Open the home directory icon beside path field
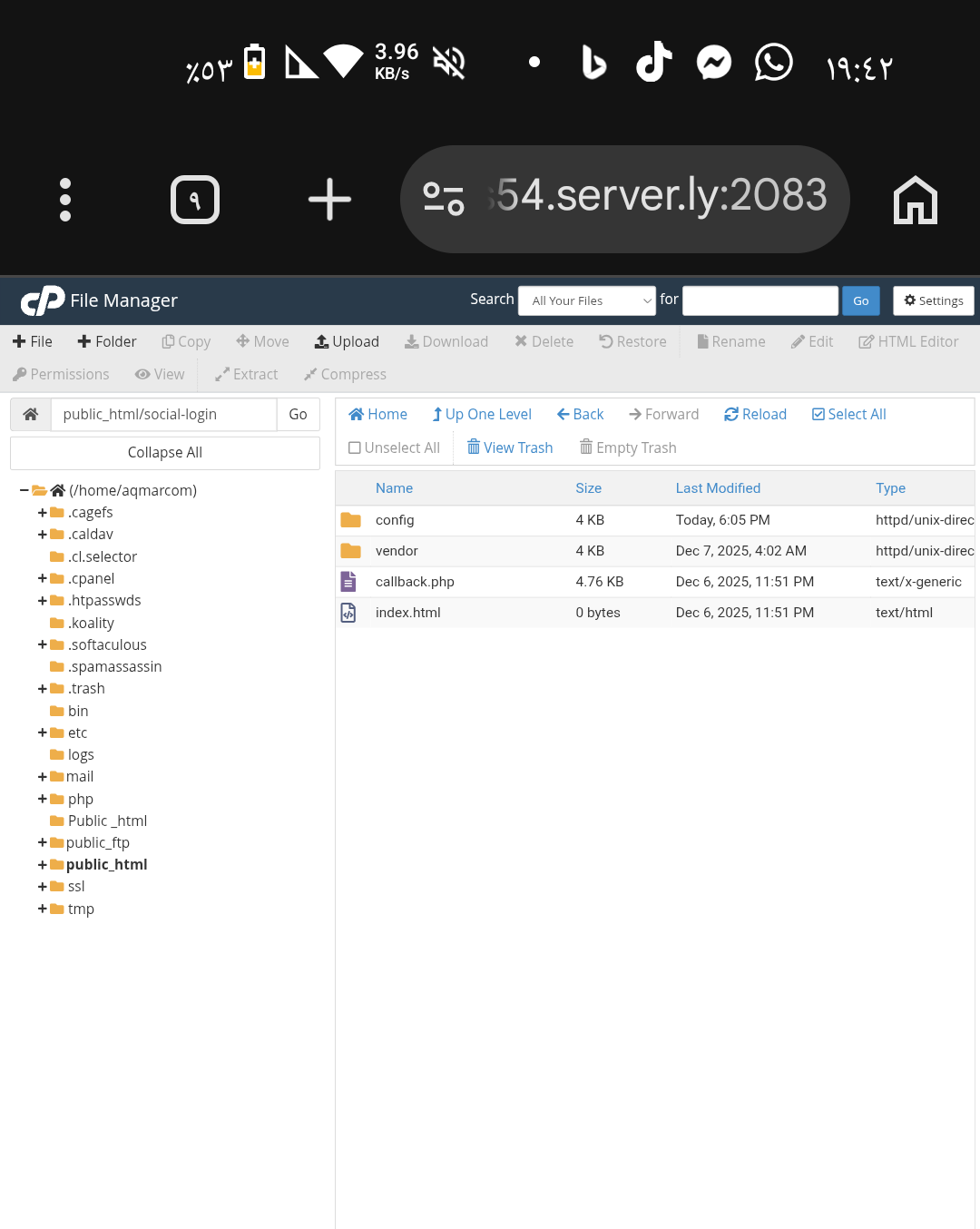Viewport: 980px width, 1229px height. click(31, 415)
